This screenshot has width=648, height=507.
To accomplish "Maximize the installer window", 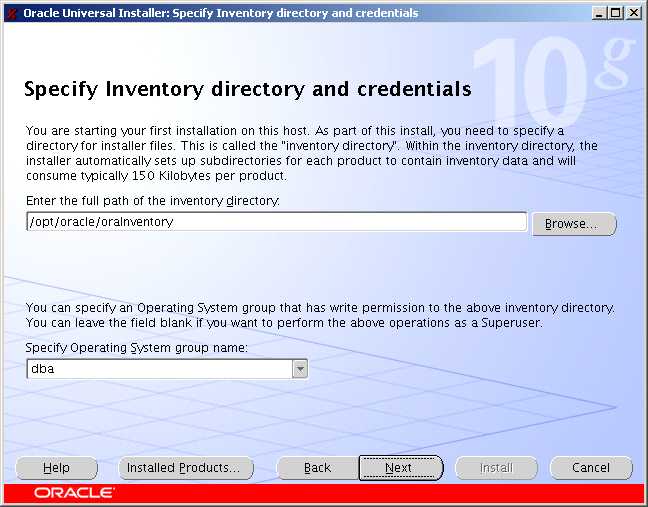I will [x=615, y=13].
